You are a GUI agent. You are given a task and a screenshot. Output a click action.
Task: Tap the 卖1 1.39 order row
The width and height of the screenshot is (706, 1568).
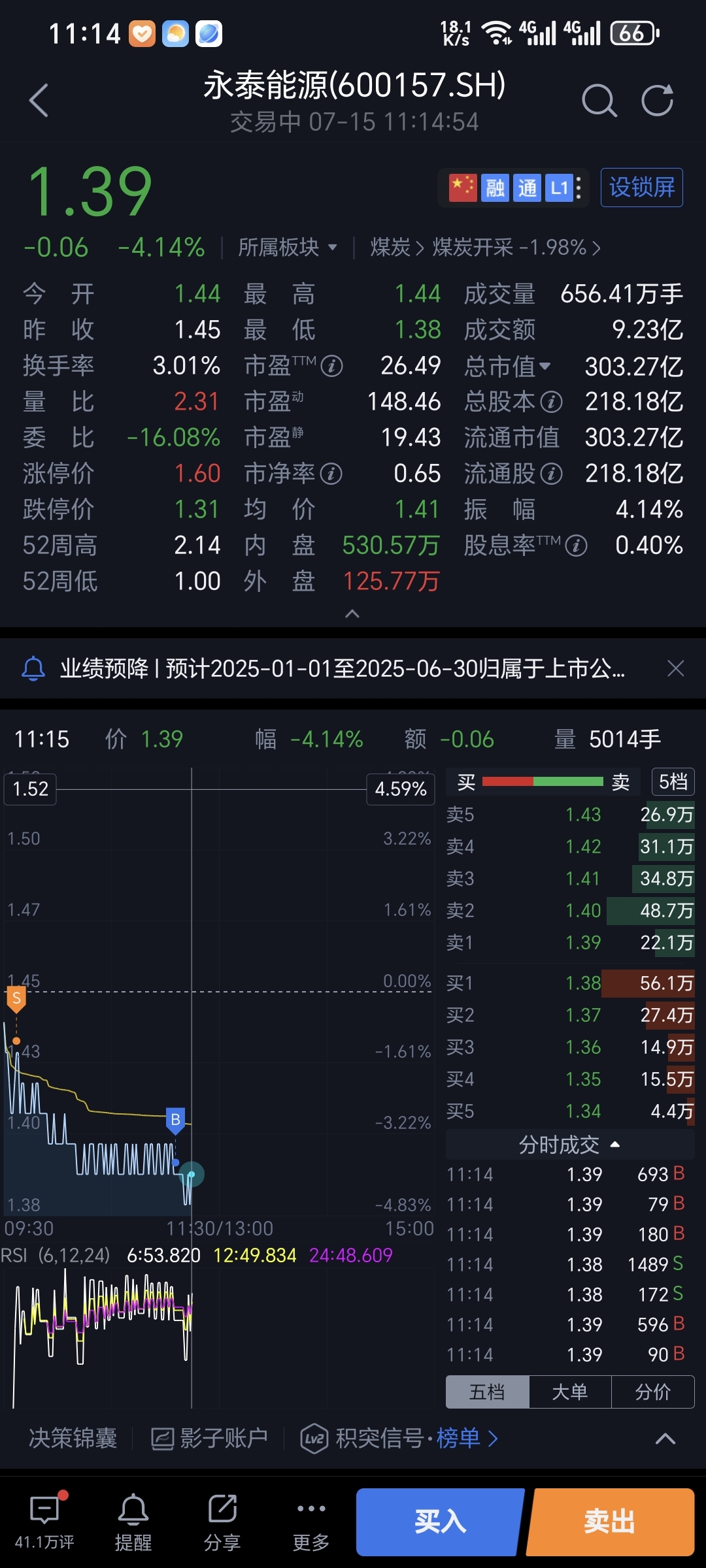[x=570, y=942]
